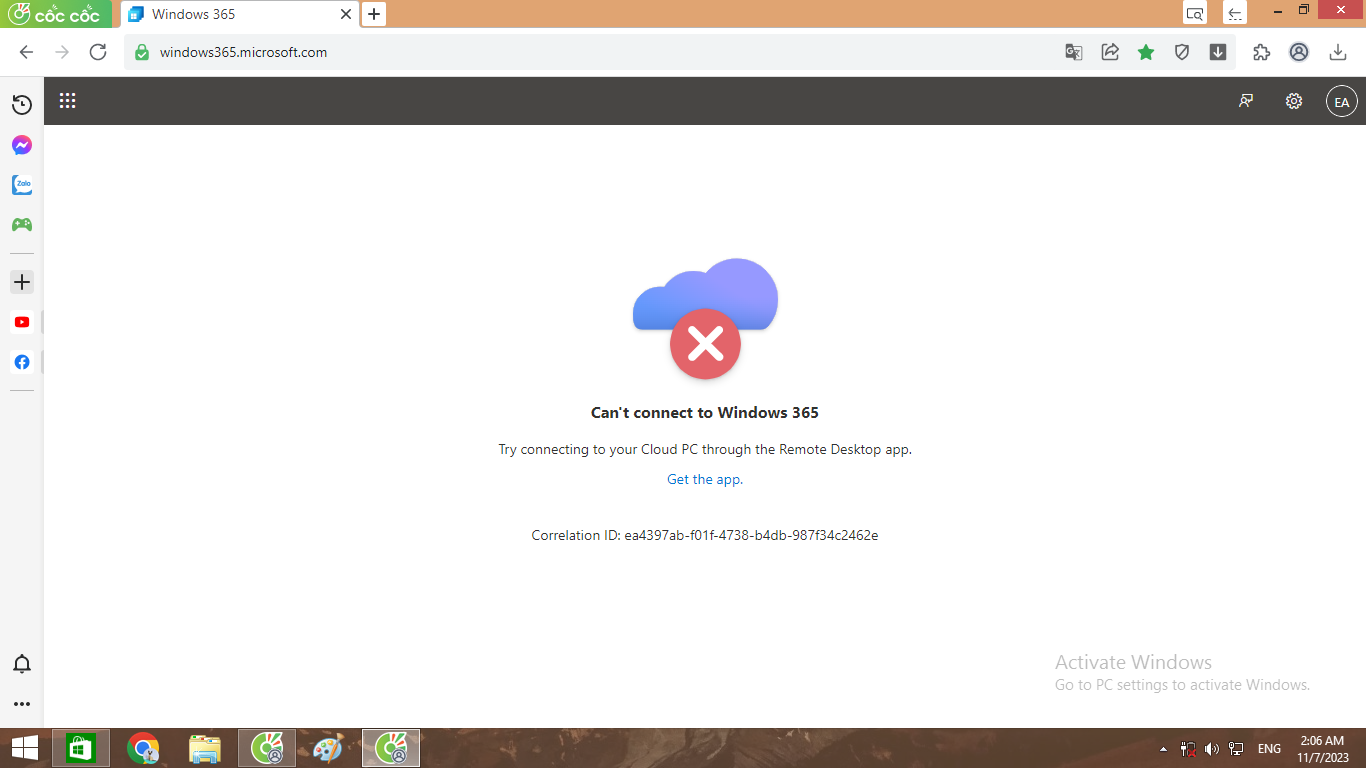View site info via the lock icon
This screenshot has width=1366, height=768.
coord(142,52)
